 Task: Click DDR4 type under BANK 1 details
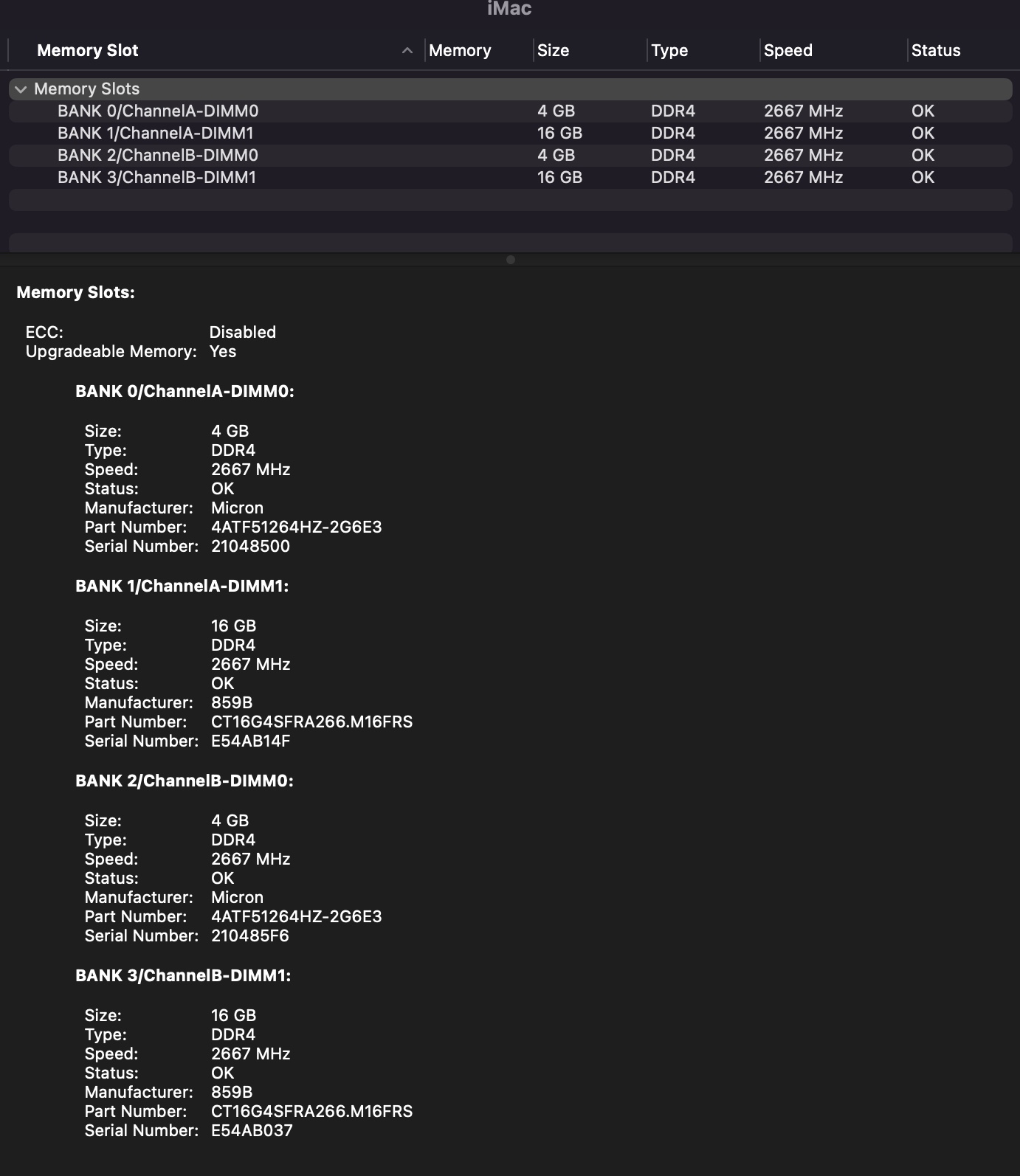[233, 645]
